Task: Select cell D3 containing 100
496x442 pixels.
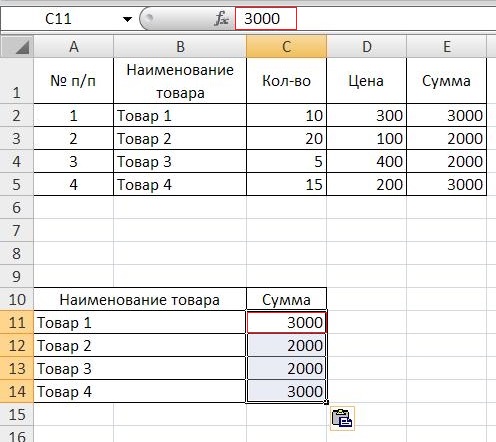Action: pyautogui.click(x=366, y=138)
